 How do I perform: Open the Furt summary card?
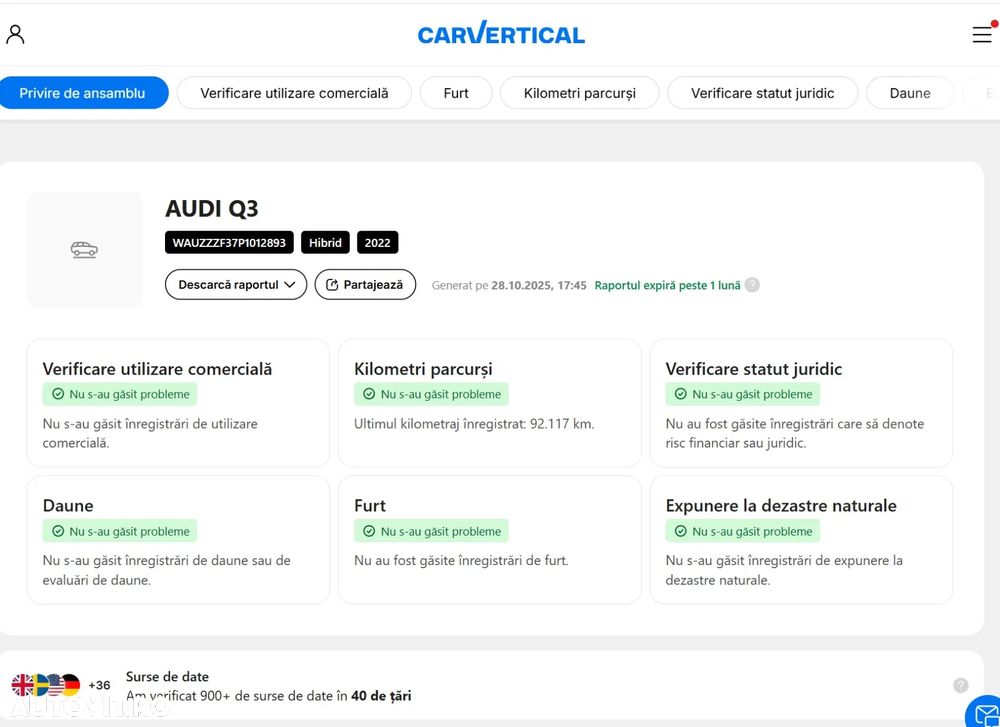point(490,540)
